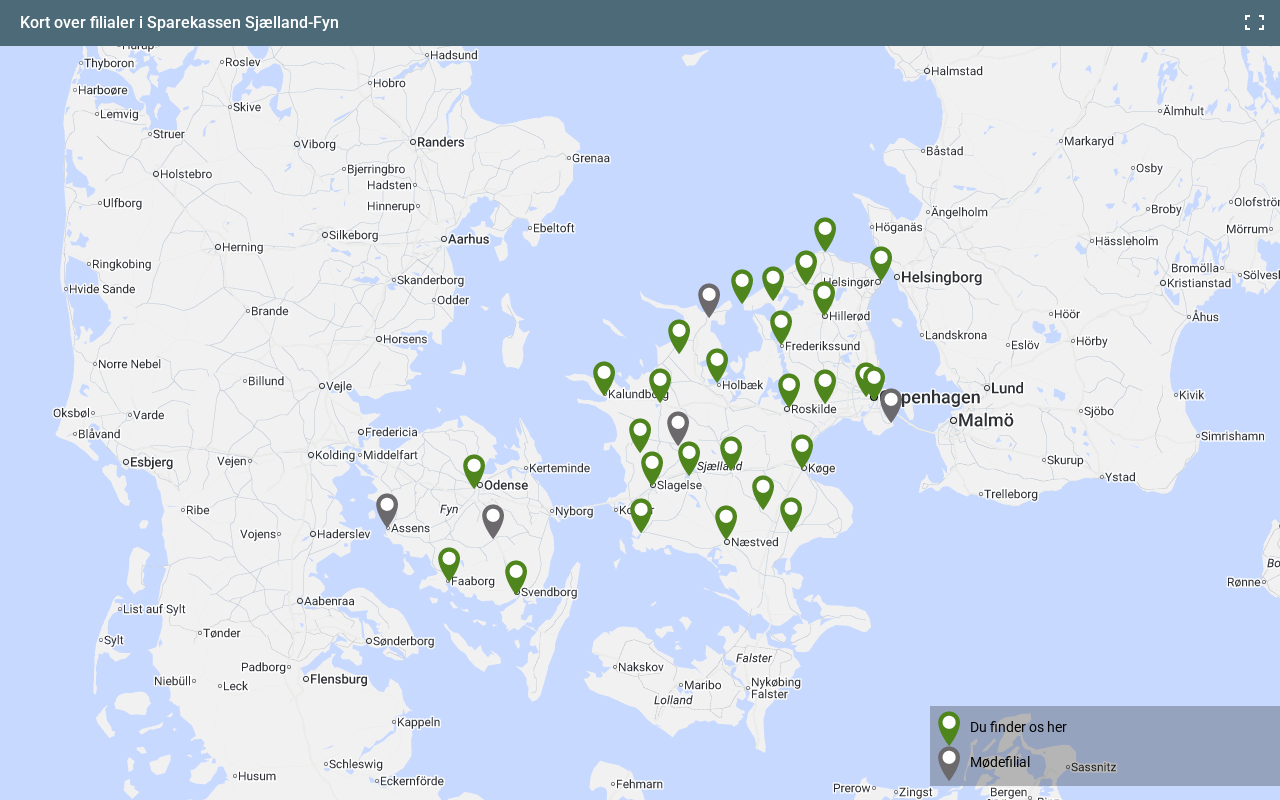This screenshot has height=800, width=1280.
Task: Click the gray pin at Copenhagen
Action: coord(891,403)
